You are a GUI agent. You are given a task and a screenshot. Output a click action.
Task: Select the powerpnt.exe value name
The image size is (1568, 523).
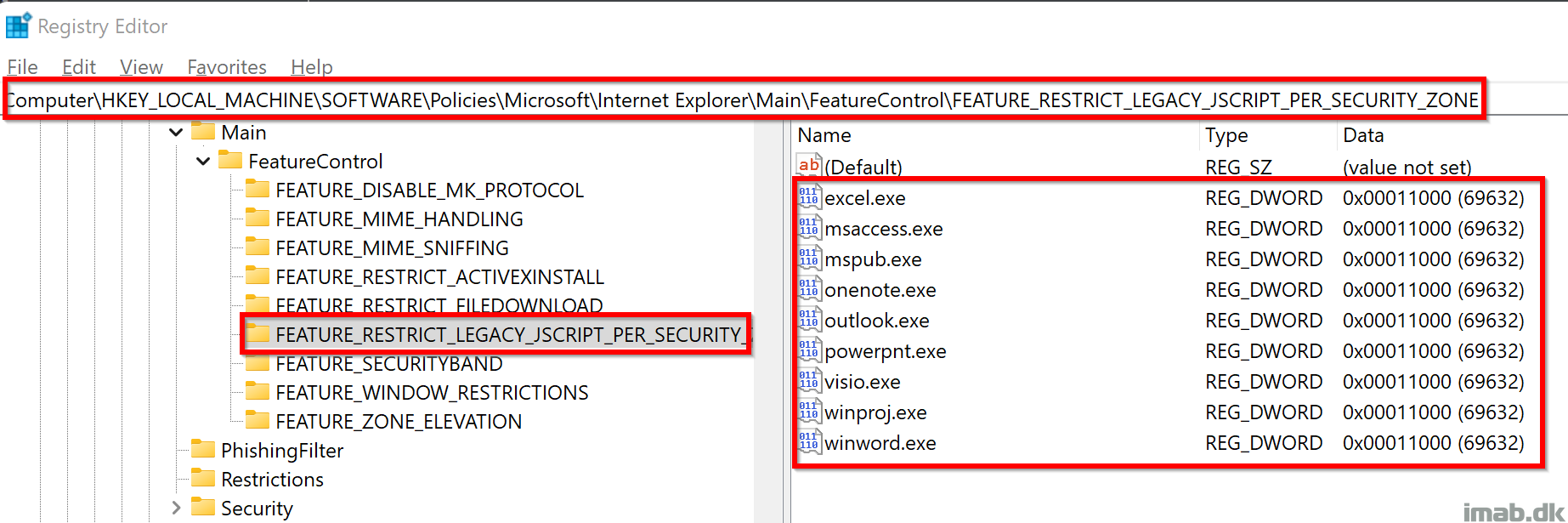(x=886, y=351)
